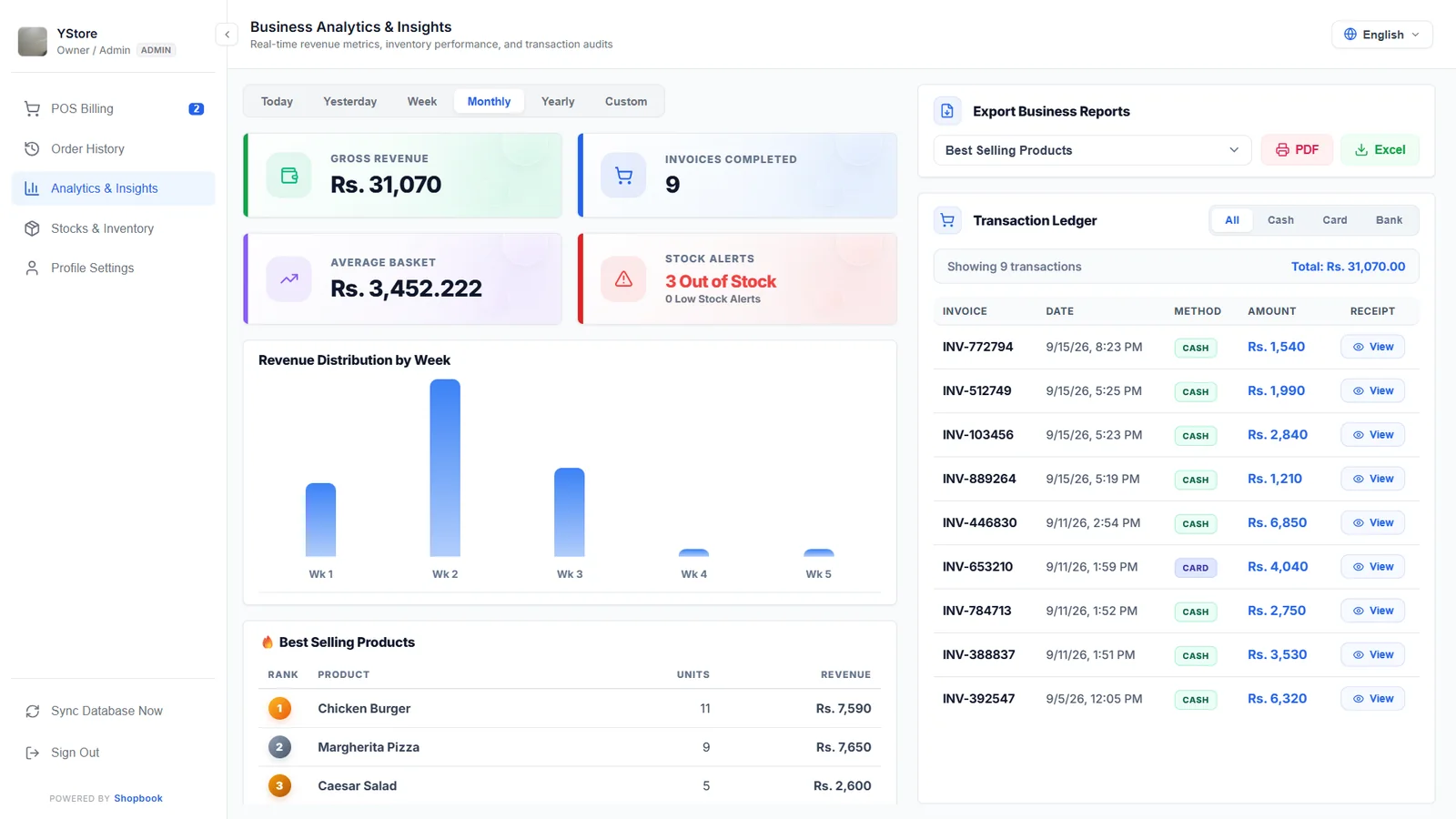Show All transactions in ledger
1456x819 pixels.
tap(1232, 220)
